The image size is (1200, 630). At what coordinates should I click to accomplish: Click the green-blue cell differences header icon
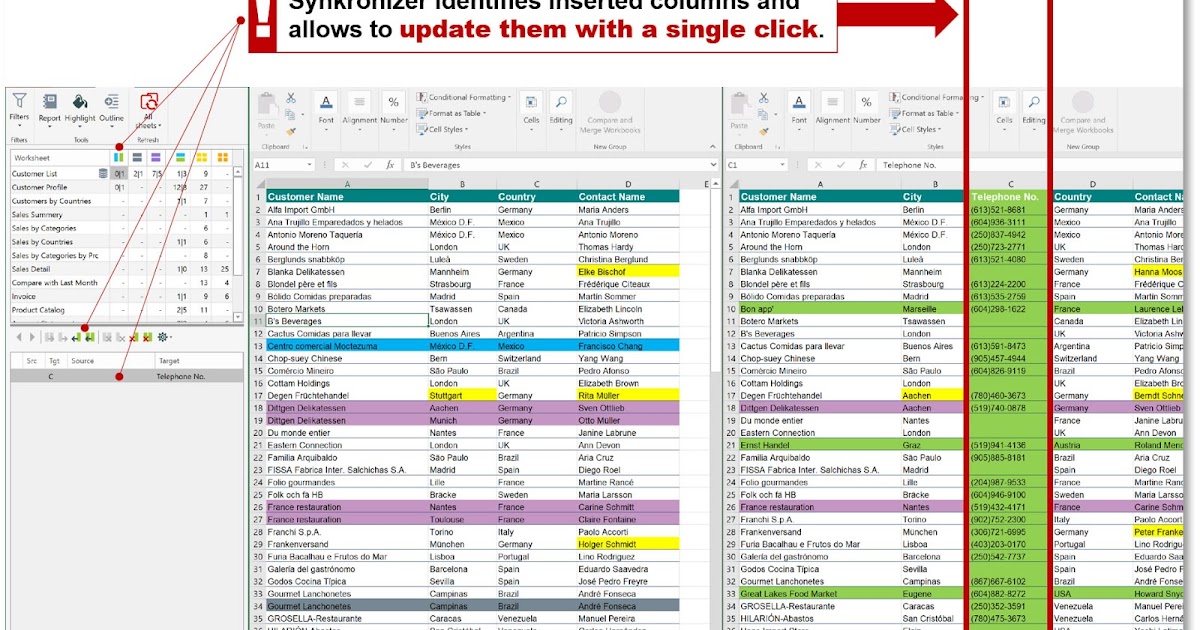180,157
